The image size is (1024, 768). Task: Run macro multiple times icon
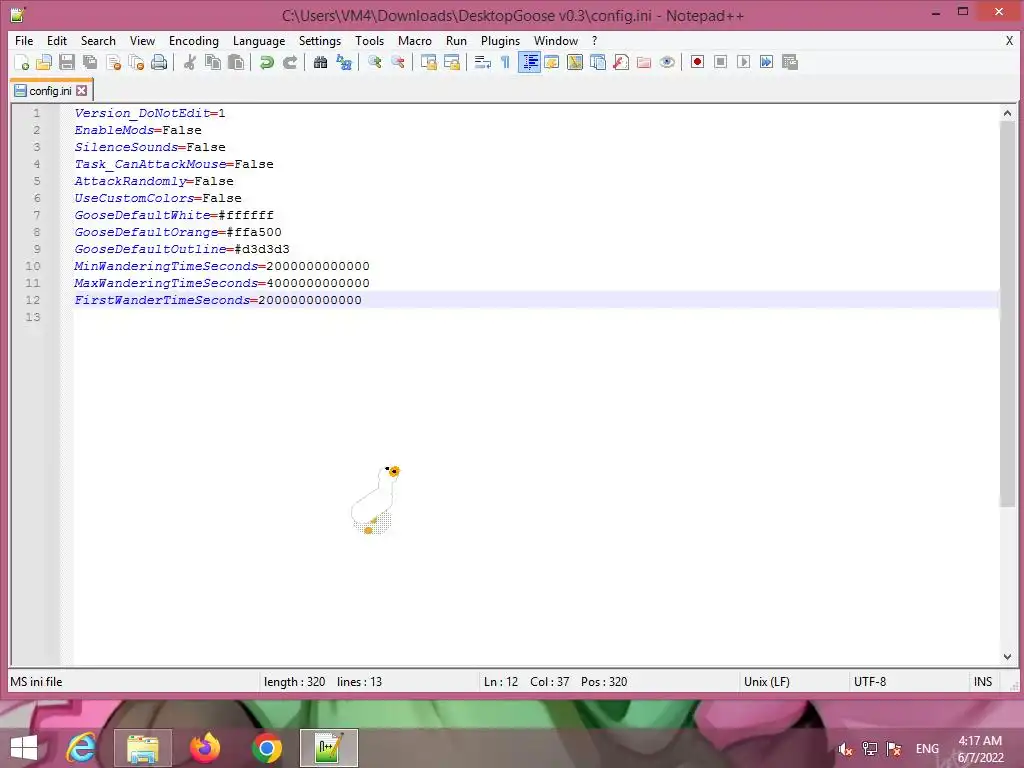(767, 62)
